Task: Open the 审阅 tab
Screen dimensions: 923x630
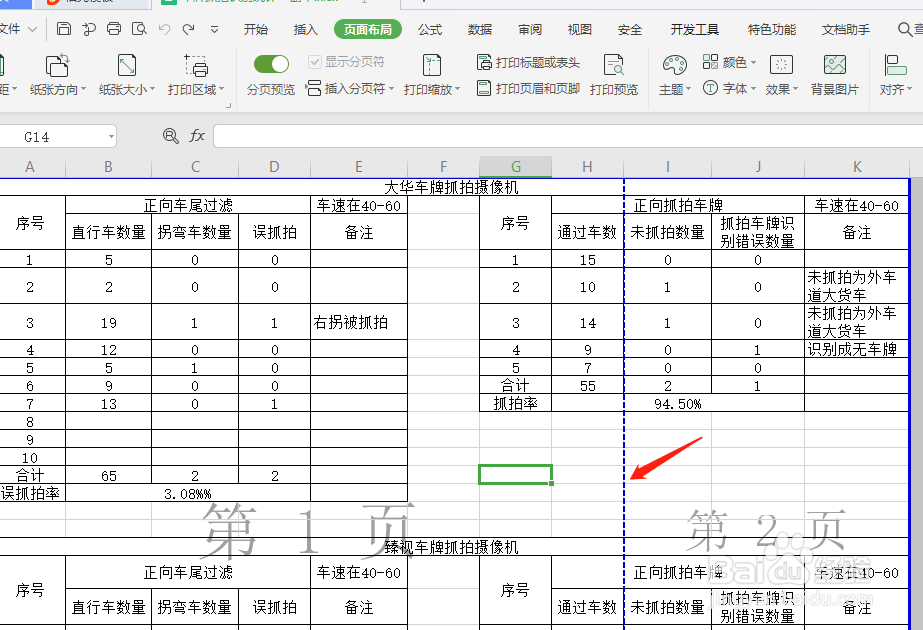Action: [530, 29]
